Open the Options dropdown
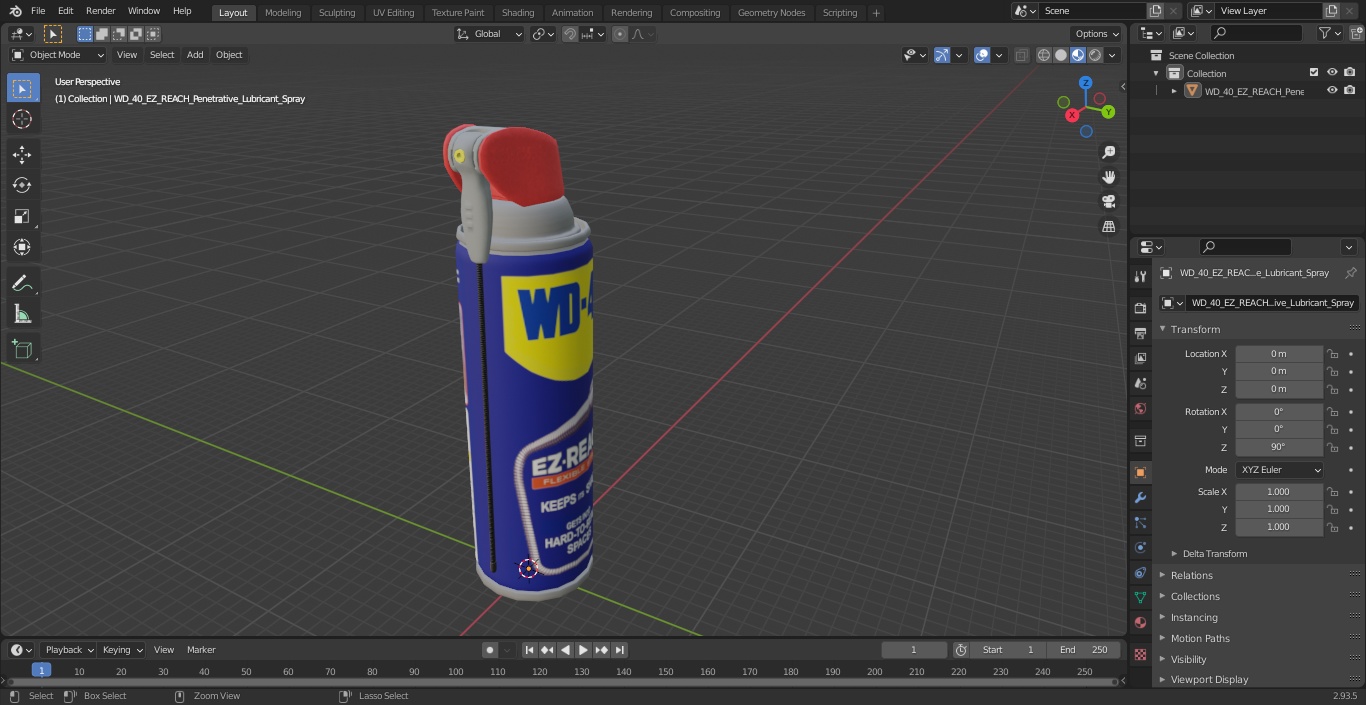Viewport: 1366px width, 705px height. pos(1098,34)
